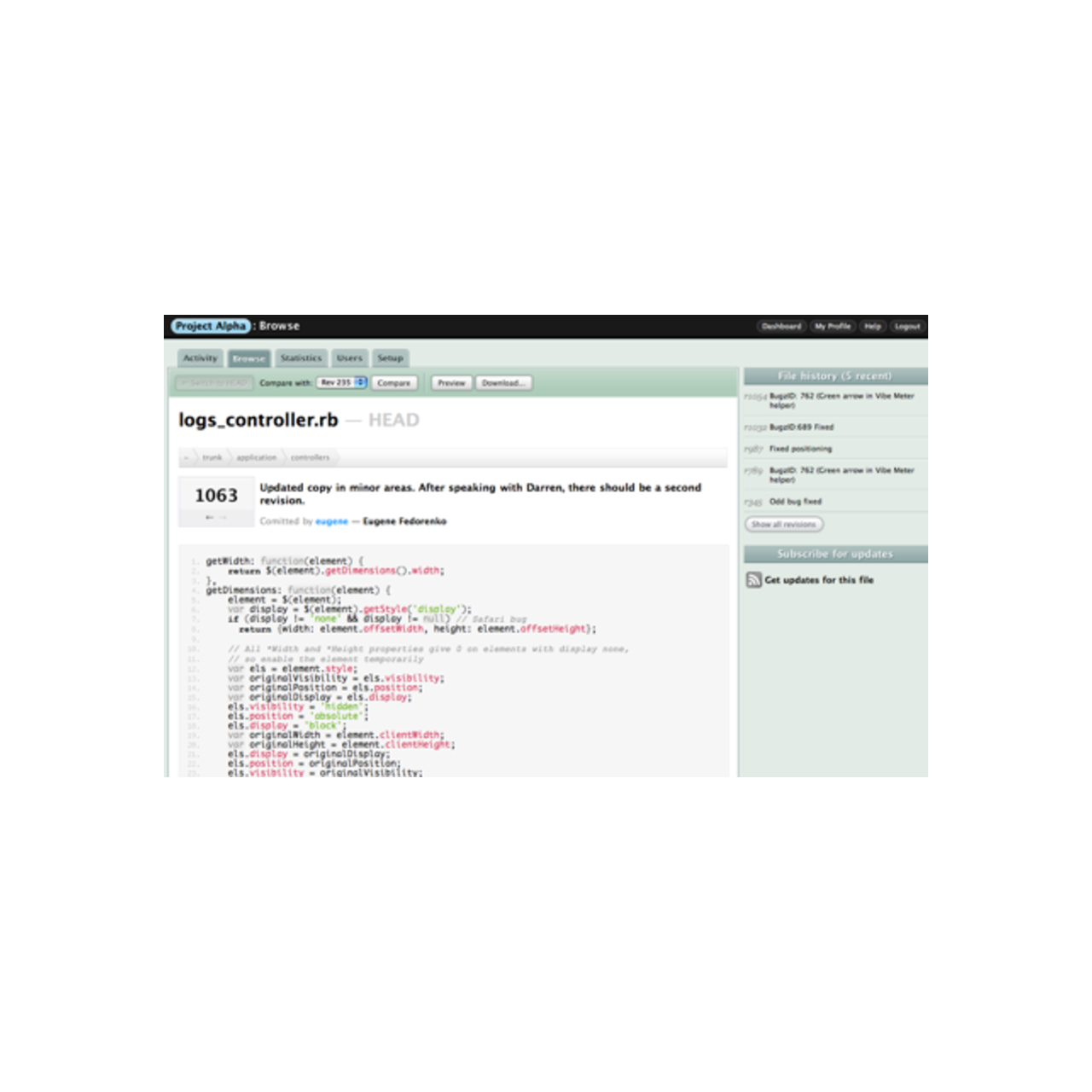This screenshot has height=1092, width=1092.
Task: Go to the Users tab
Action: point(349,358)
